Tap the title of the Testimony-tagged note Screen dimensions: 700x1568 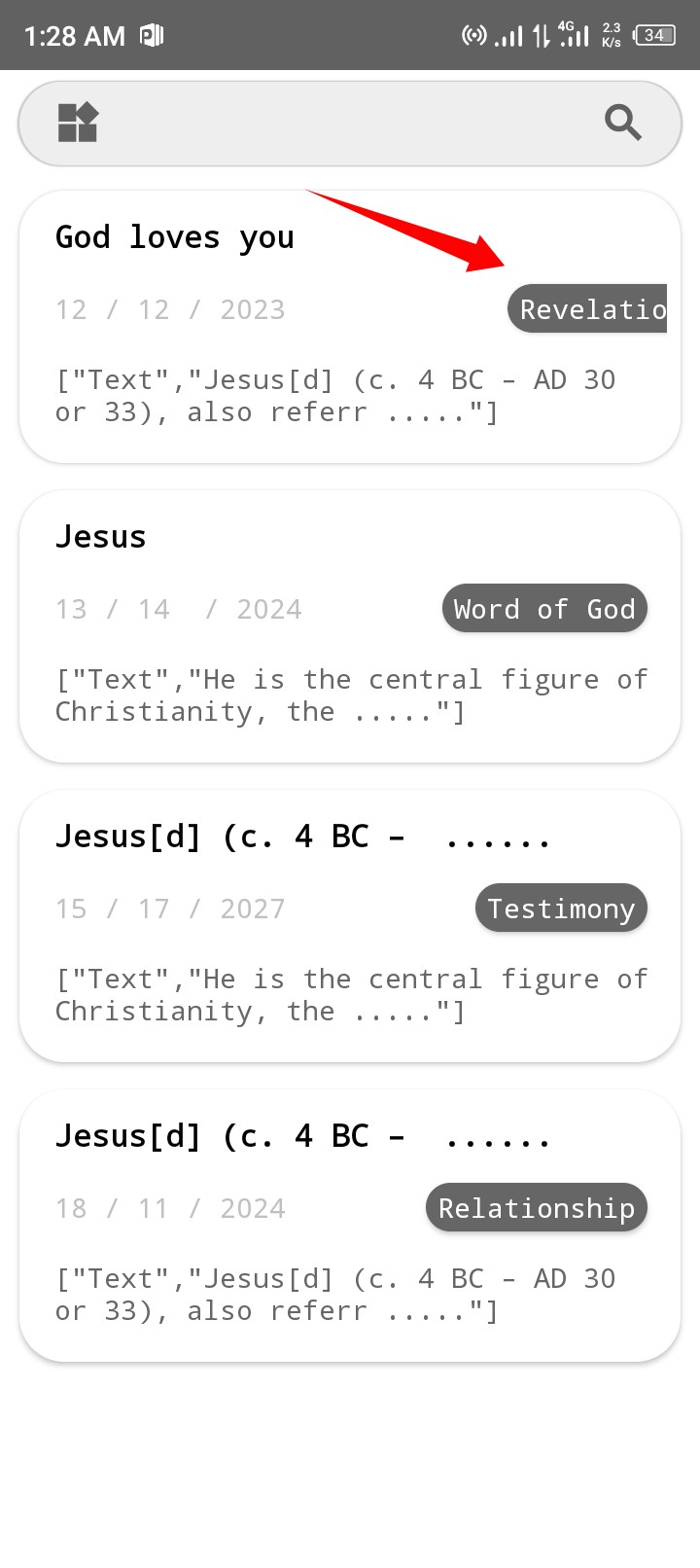click(x=301, y=837)
